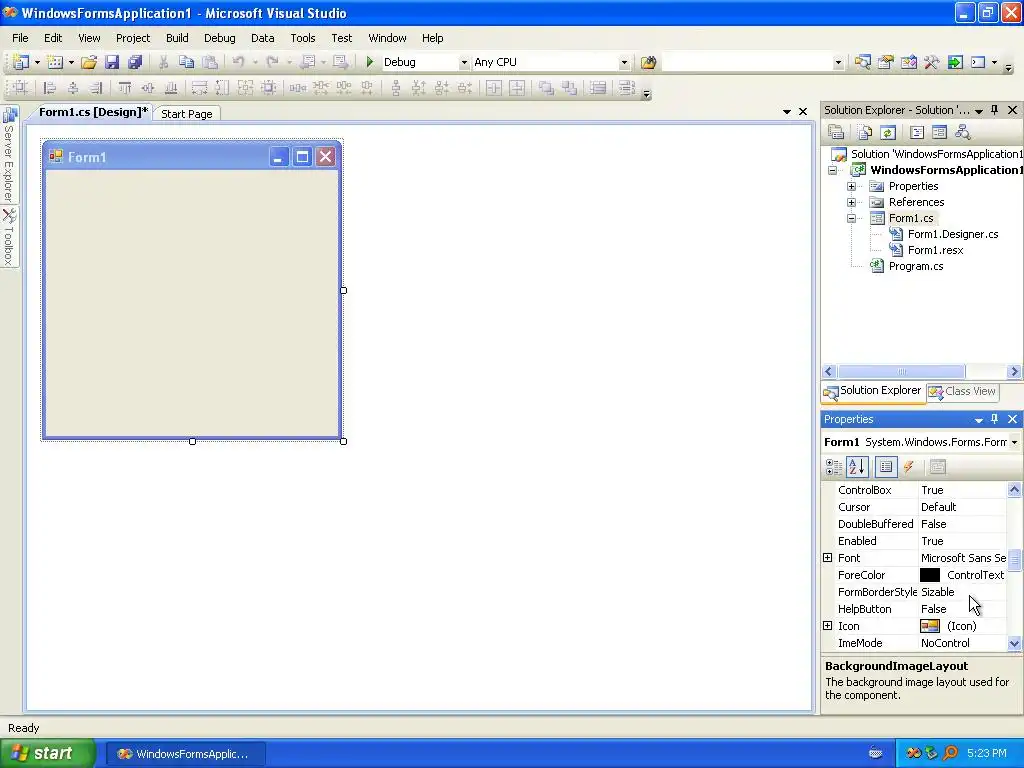The width and height of the screenshot is (1024, 768).
Task: Switch to the Class View tab
Action: point(963,391)
